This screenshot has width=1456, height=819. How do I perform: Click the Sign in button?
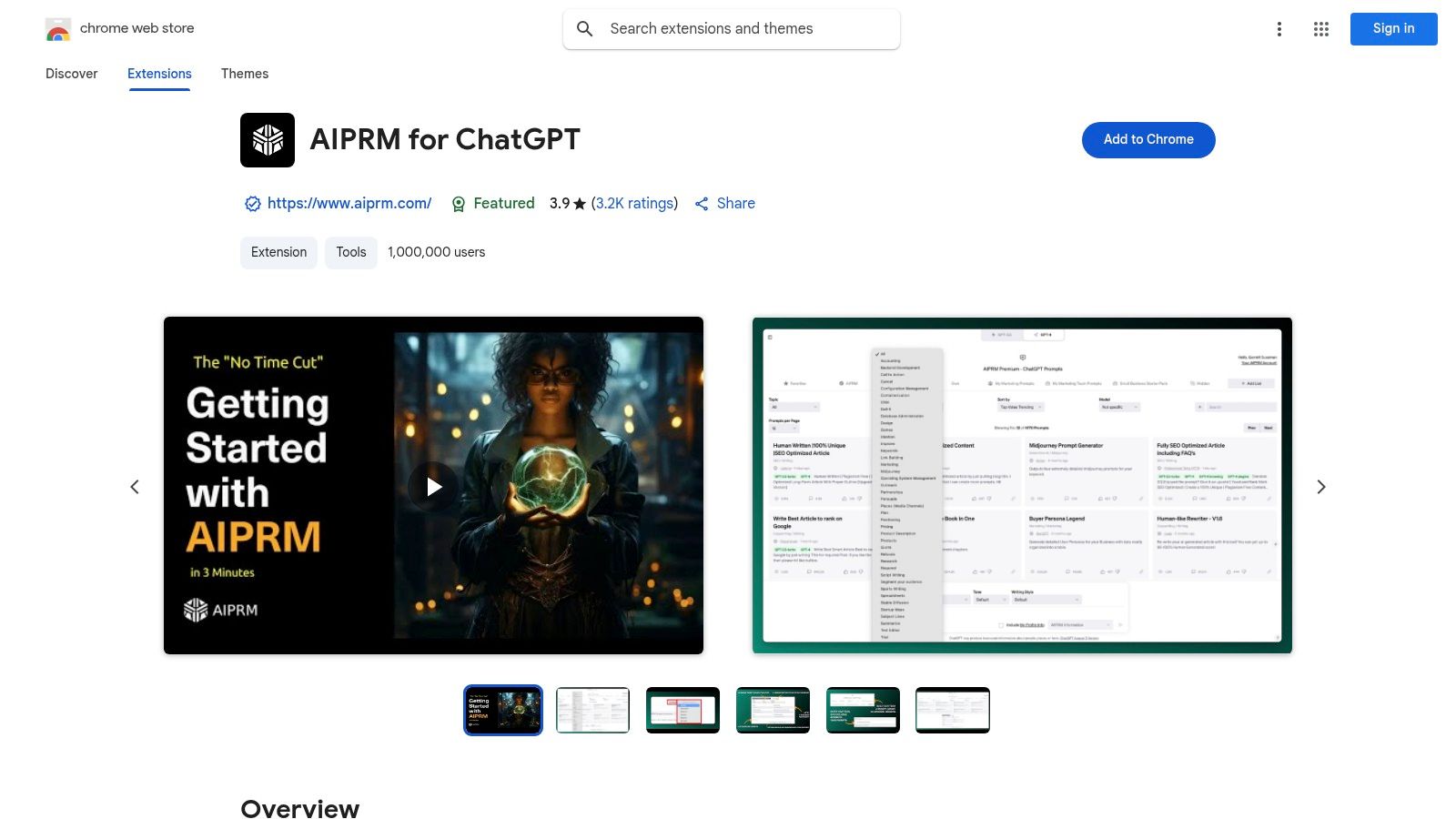1393,28
